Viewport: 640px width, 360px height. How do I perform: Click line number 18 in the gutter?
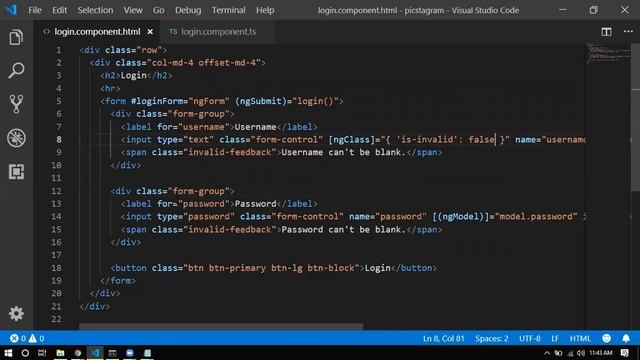point(56,268)
